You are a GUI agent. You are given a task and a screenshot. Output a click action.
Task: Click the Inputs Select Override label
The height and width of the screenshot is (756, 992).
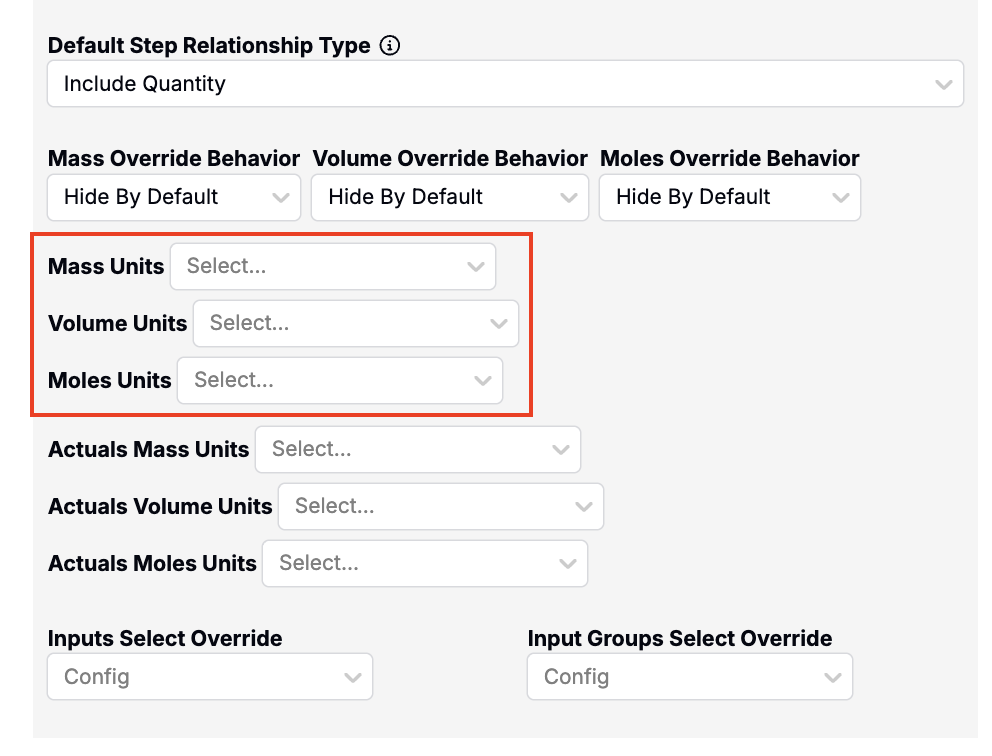point(165,638)
